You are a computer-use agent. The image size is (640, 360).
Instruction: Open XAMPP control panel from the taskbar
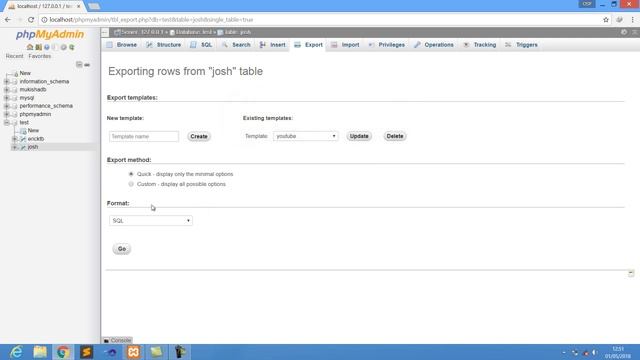coord(133,352)
